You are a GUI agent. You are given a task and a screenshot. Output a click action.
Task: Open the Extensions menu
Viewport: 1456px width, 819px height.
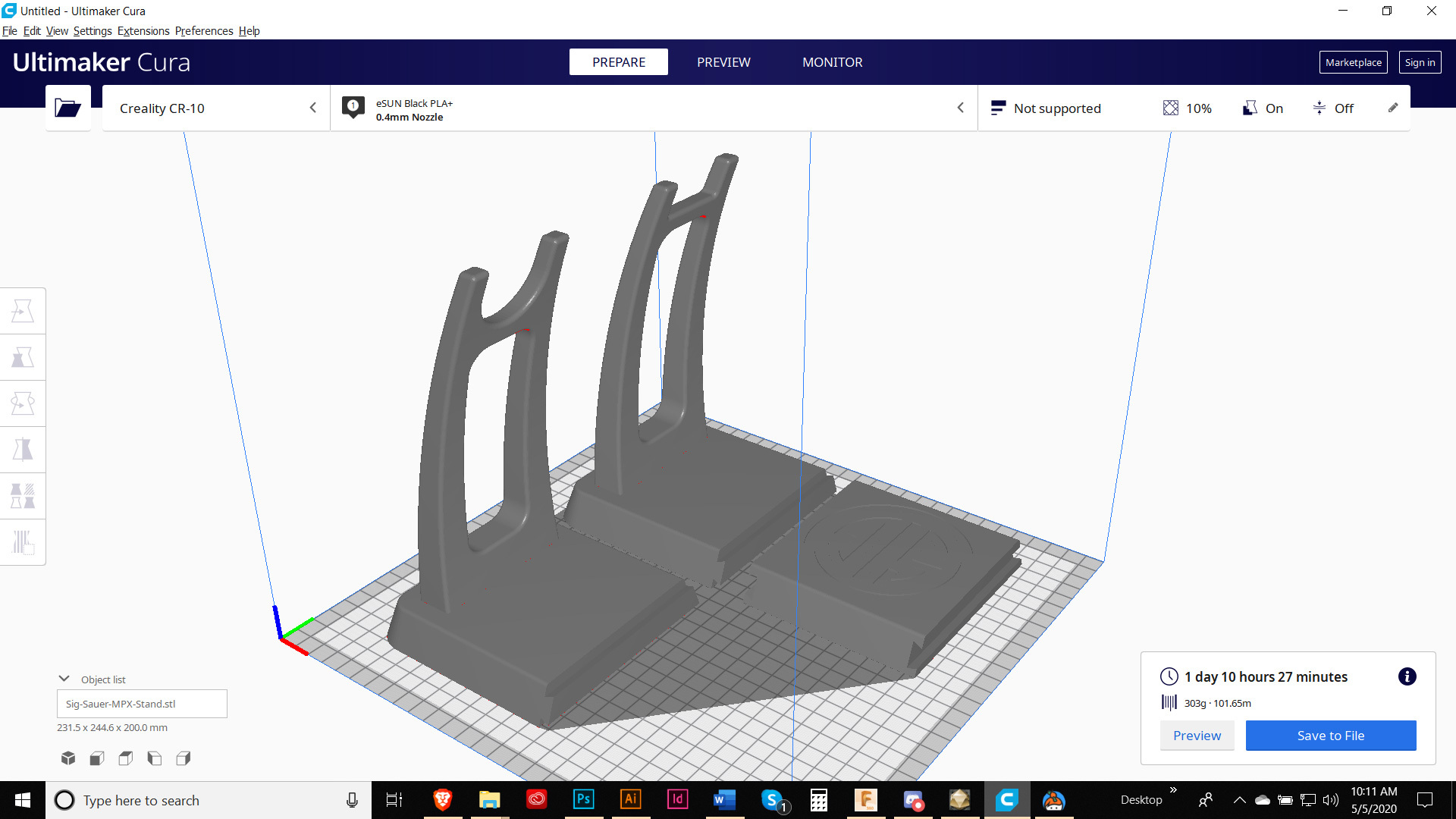143,31
